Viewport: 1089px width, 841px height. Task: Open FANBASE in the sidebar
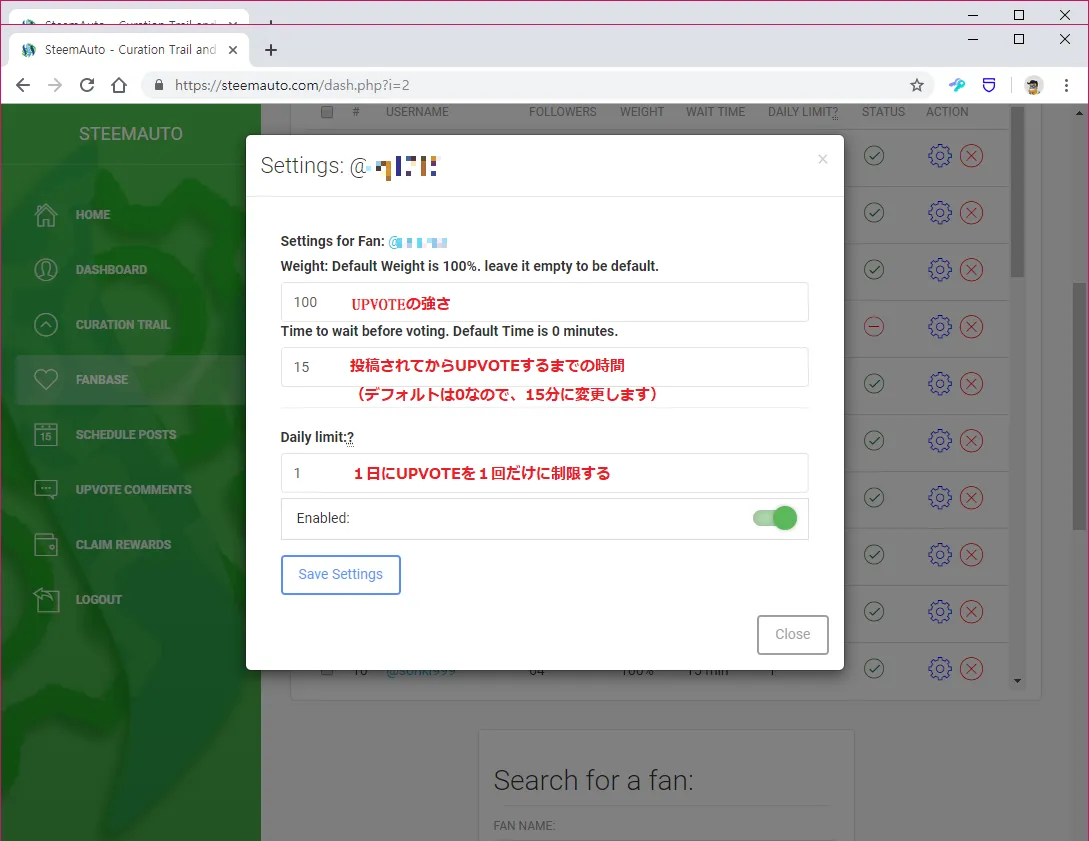[101, 379]
